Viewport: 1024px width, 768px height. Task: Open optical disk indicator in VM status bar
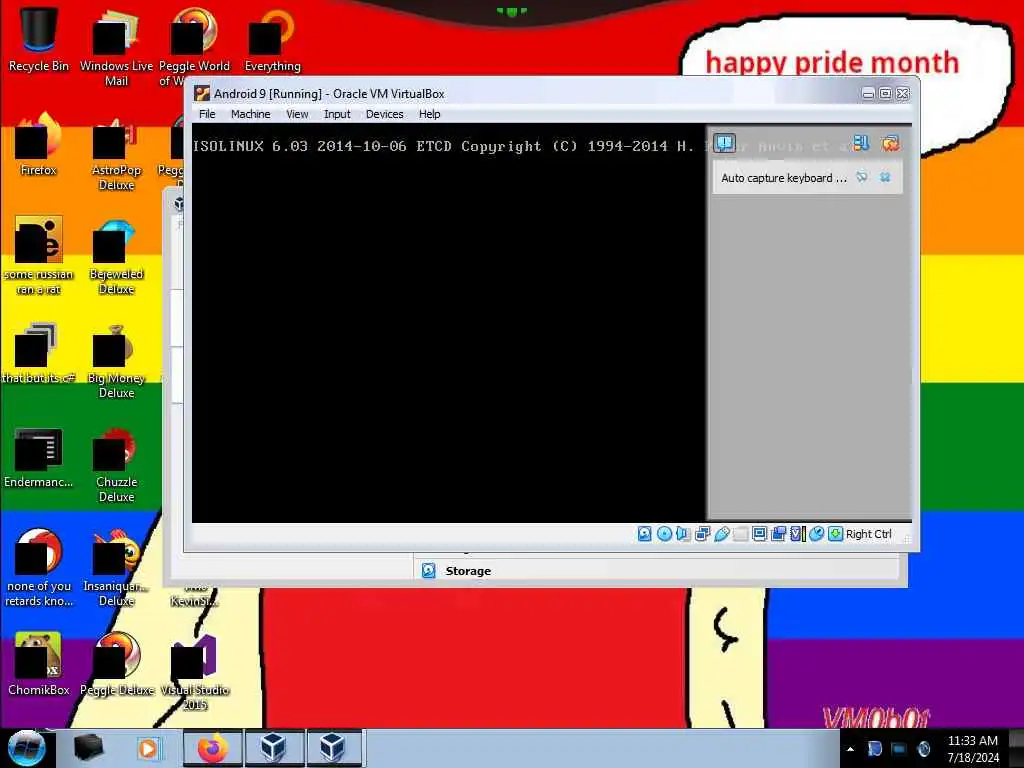coord(664,534)
